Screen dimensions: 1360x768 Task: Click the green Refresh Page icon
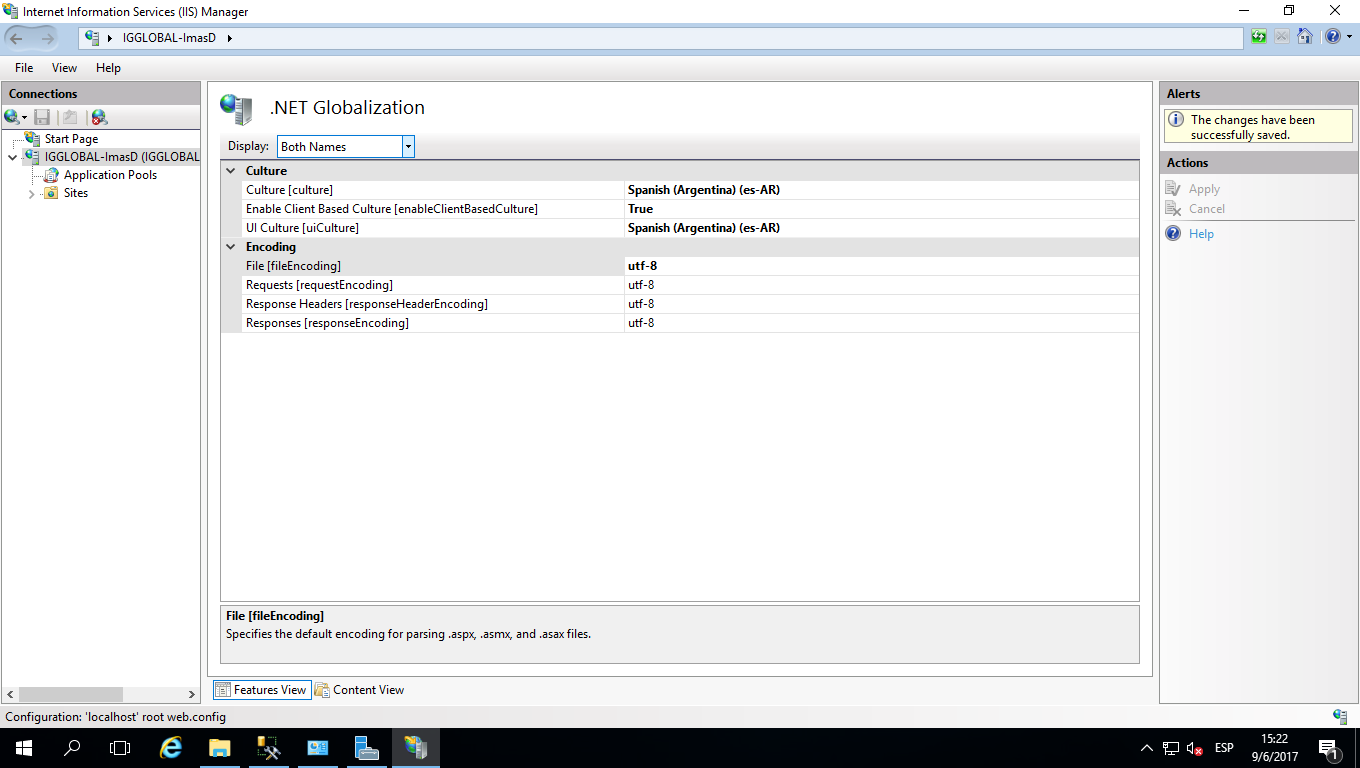coord(1259,37)
